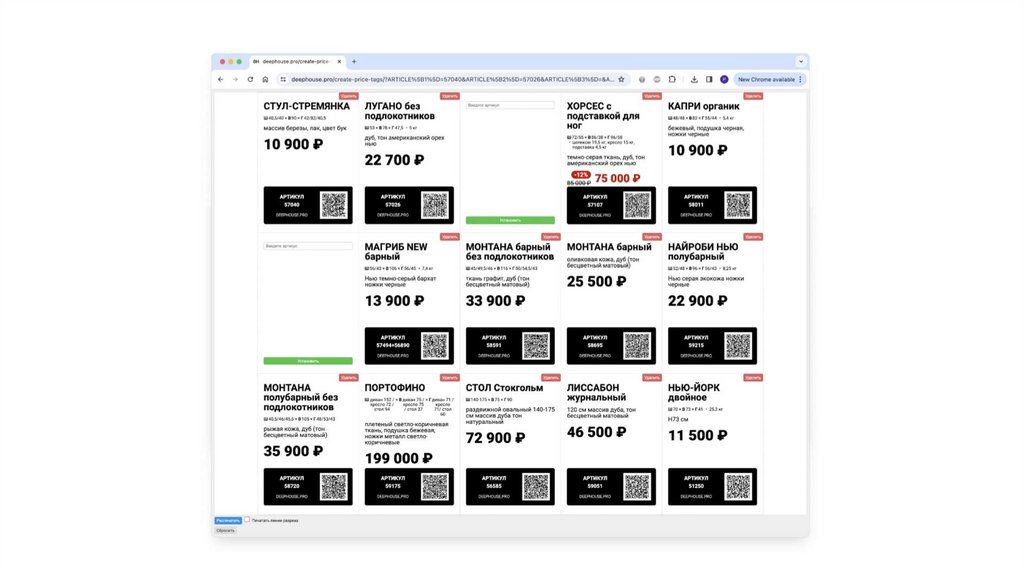The height and width of the screenshot is (574, 1024).
Task: Click the blue Распечатать button
Action: pos(228,520)
